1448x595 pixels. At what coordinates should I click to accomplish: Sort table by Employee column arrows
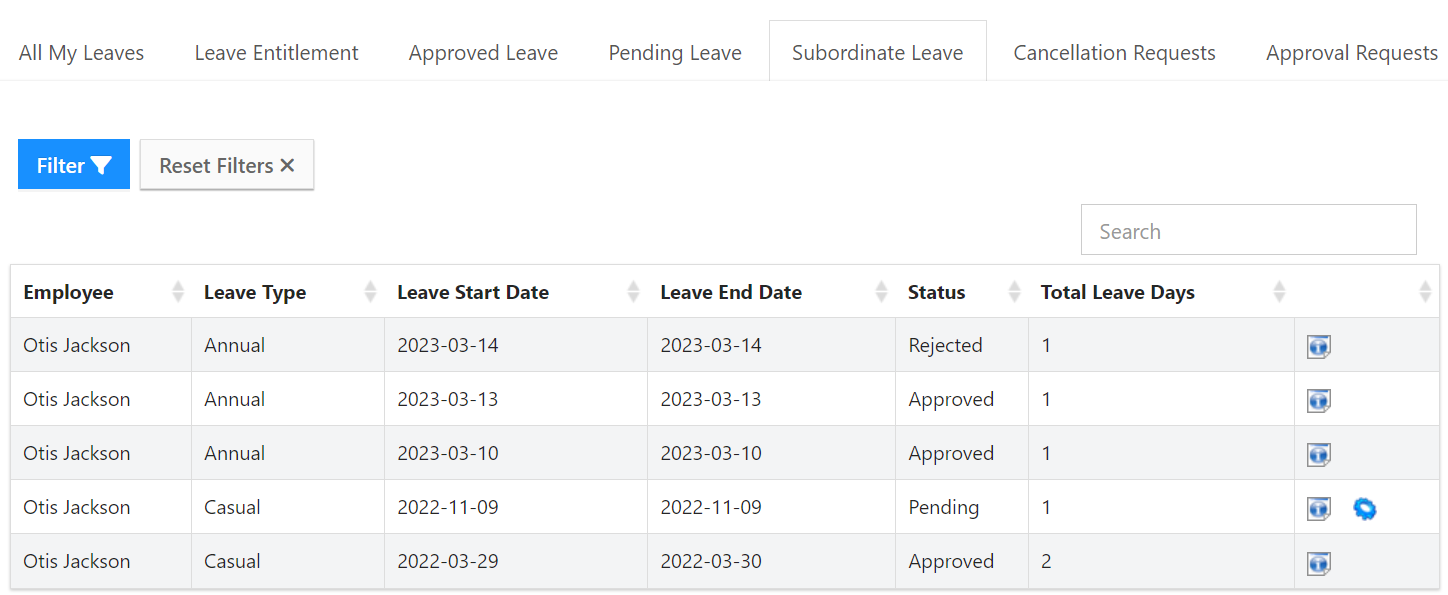pos(178,292)
